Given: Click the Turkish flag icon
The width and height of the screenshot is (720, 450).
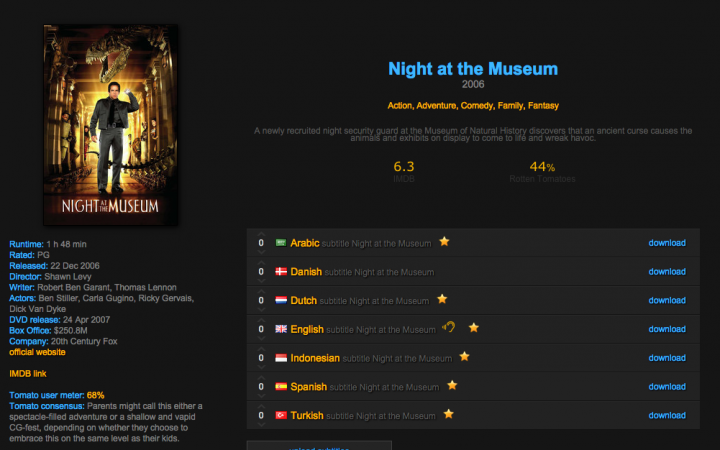Looking at the screenshot, I should click(x=281, y=415).
